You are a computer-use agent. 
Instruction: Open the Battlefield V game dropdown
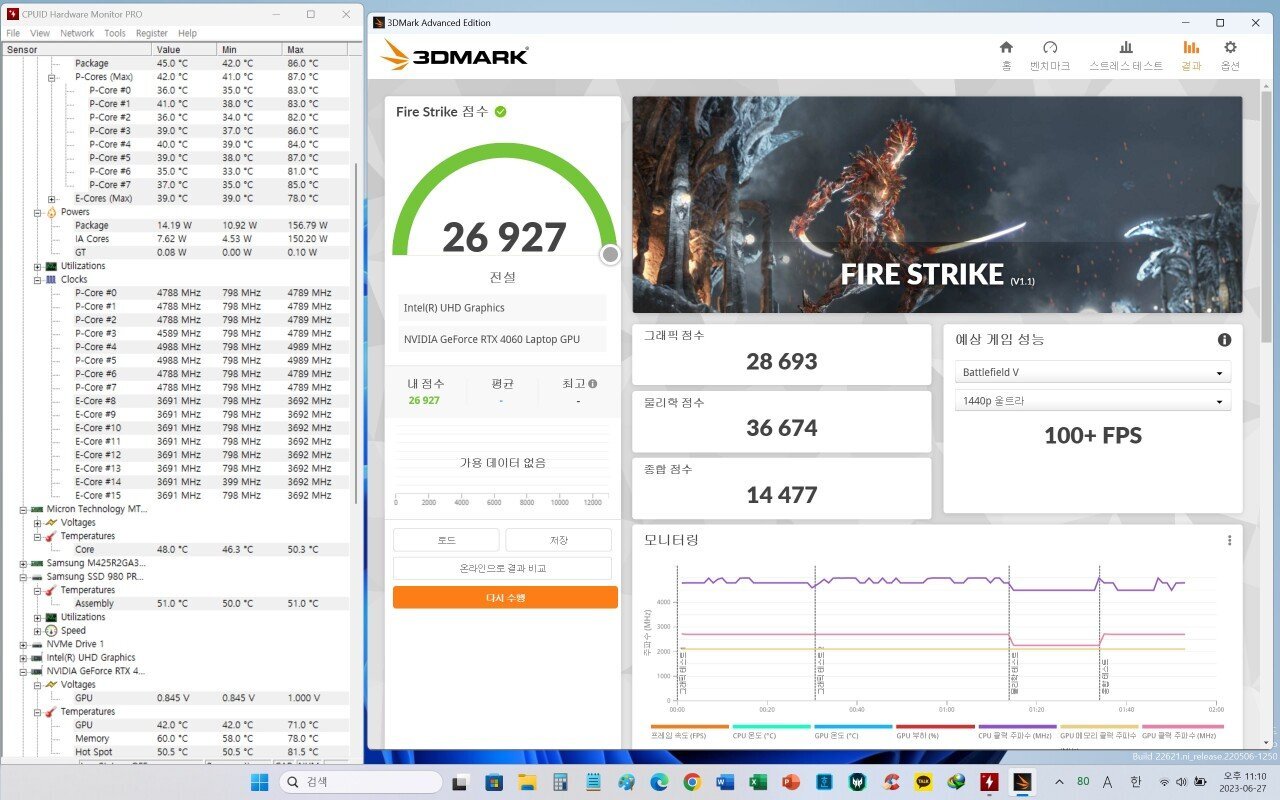[x=1092, y=372]
